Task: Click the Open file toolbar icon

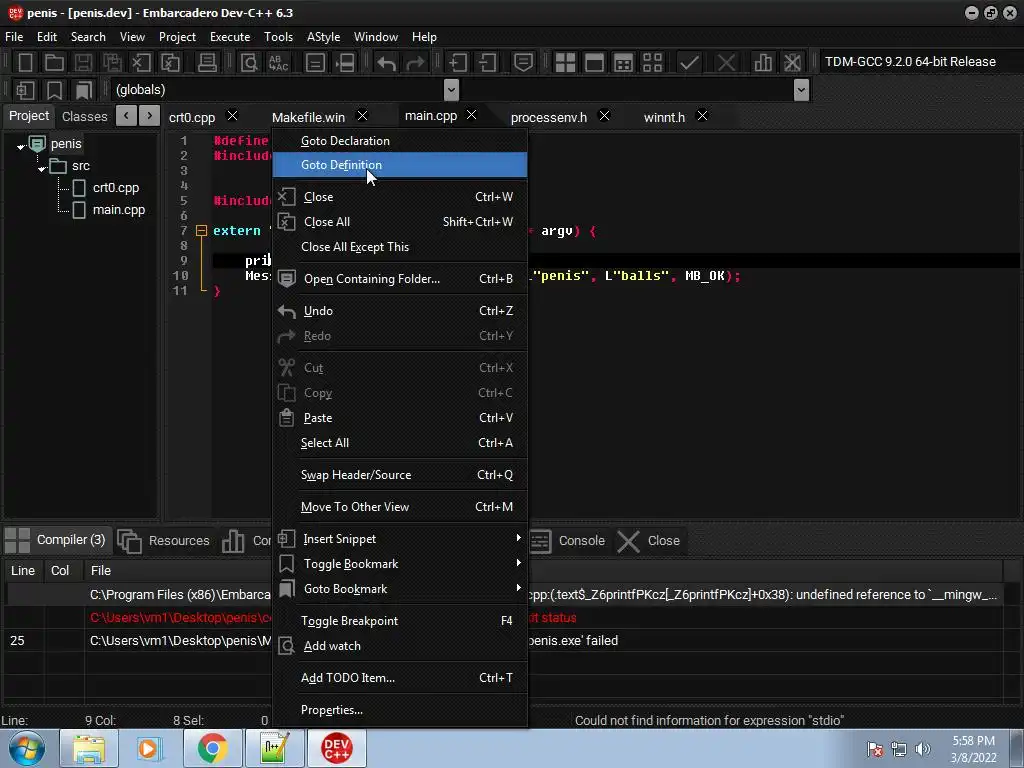Action: point(54,62)
